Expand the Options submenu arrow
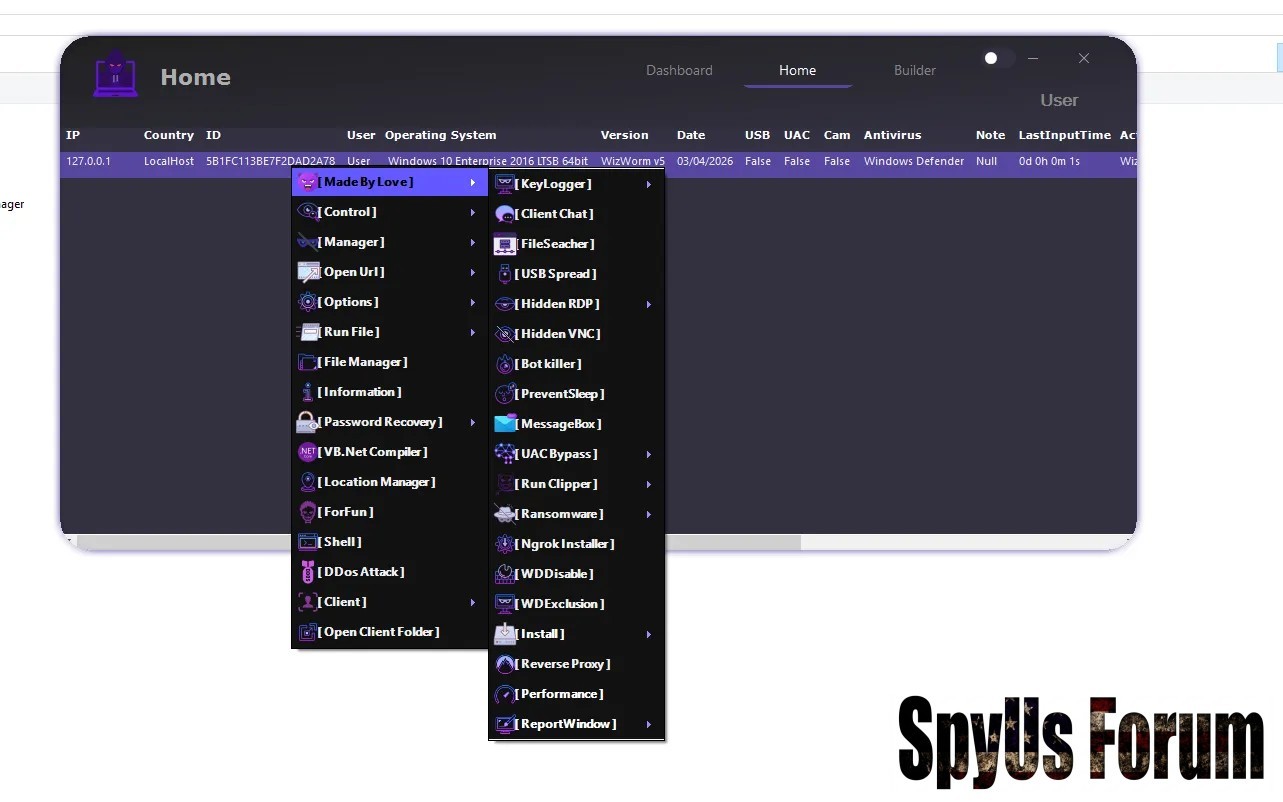The height and width of the screenshot is (802, 1283). point(473,302)
